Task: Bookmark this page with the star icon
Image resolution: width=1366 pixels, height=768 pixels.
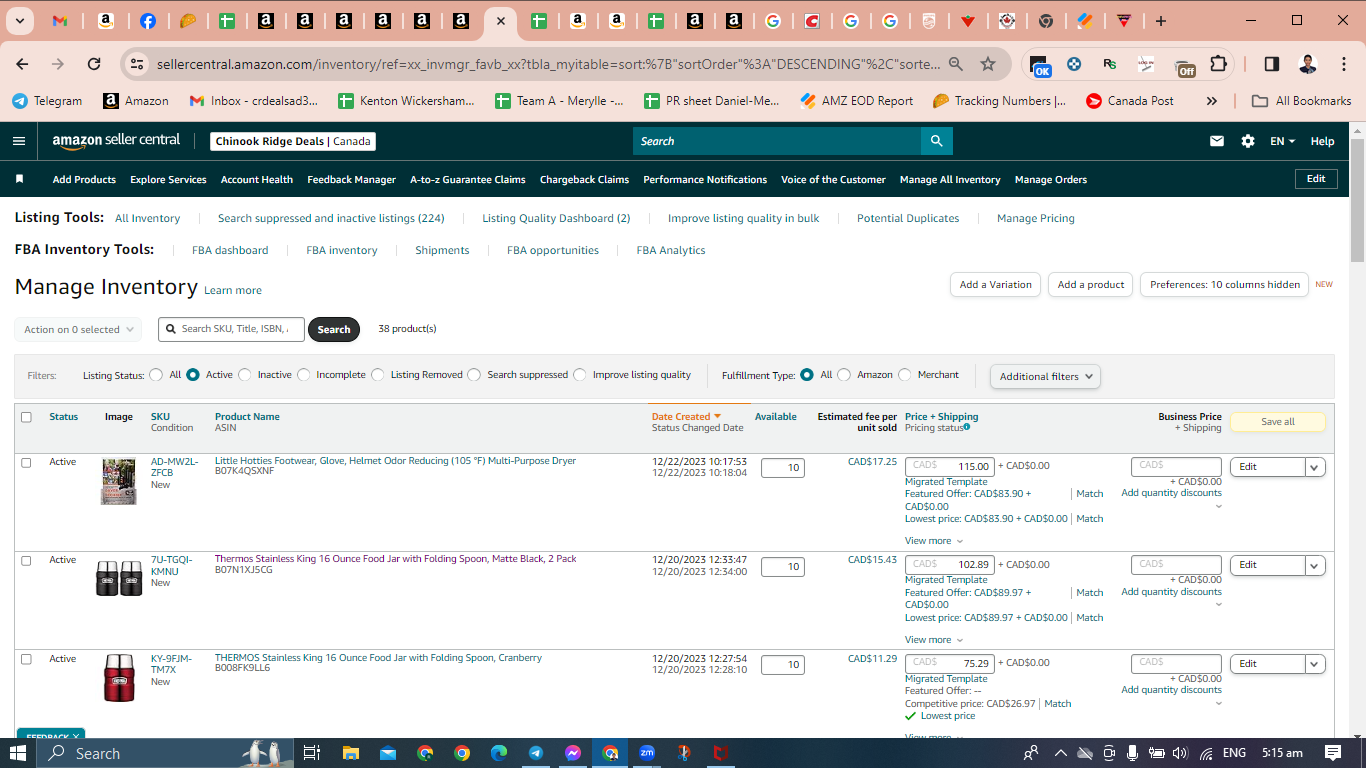Action: [988, 64]
